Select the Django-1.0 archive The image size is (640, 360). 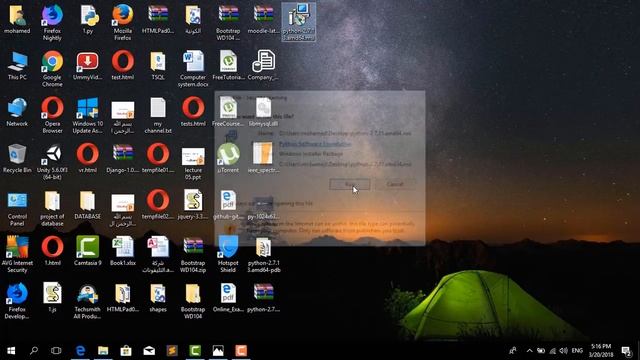pos(122,158)
